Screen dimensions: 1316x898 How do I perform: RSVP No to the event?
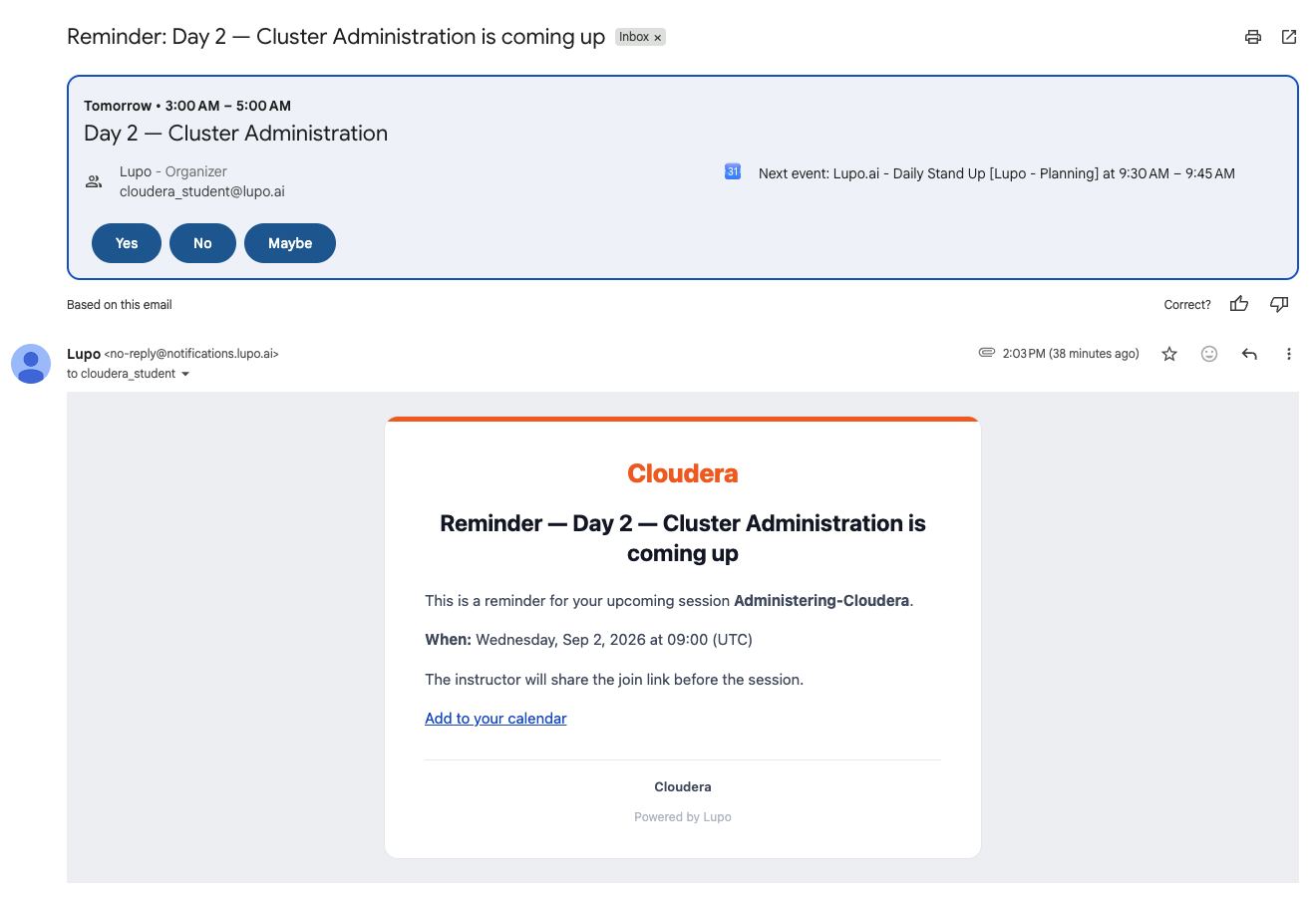coord(202,243)
